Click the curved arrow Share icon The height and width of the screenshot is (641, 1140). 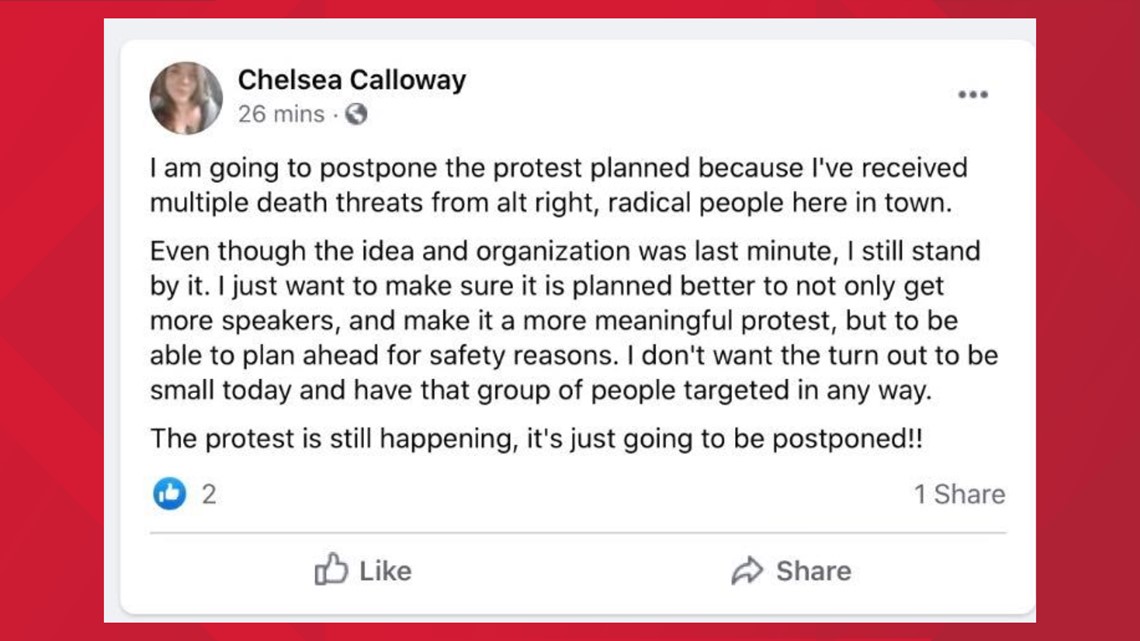click(x=747, y=571)
